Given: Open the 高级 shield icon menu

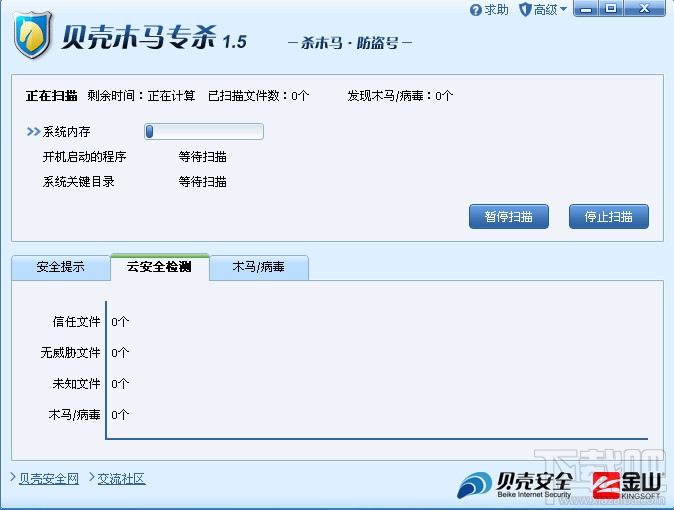Looking at the screenshot, I should click(x=525, y=9).
